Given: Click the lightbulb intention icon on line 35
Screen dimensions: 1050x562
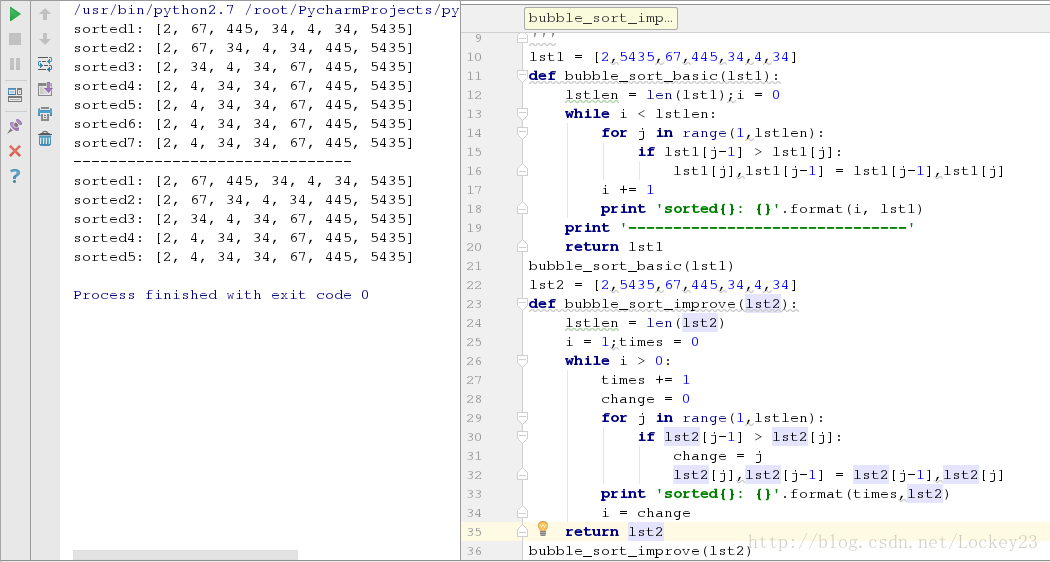Looking at the screenshot, I should pyautogui.click(x=543, y=529).
